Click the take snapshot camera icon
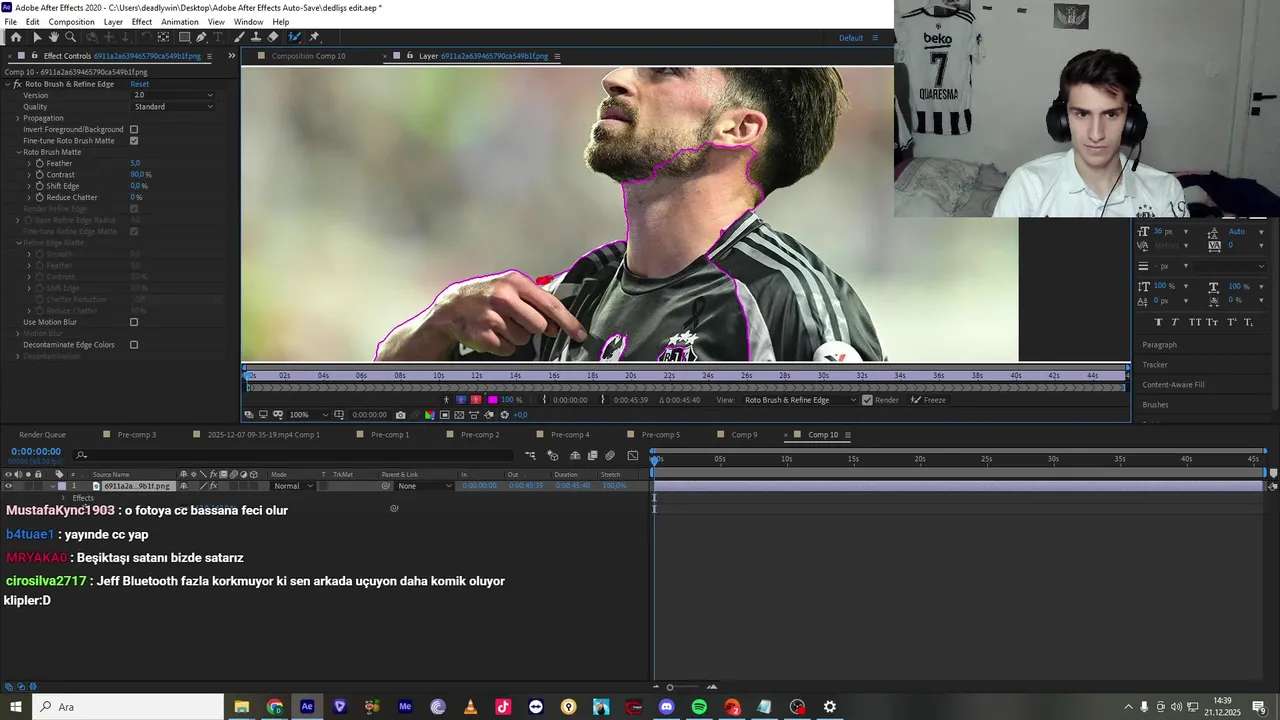The width and height of the screenshot is (1280, 720). pos(400,415)
